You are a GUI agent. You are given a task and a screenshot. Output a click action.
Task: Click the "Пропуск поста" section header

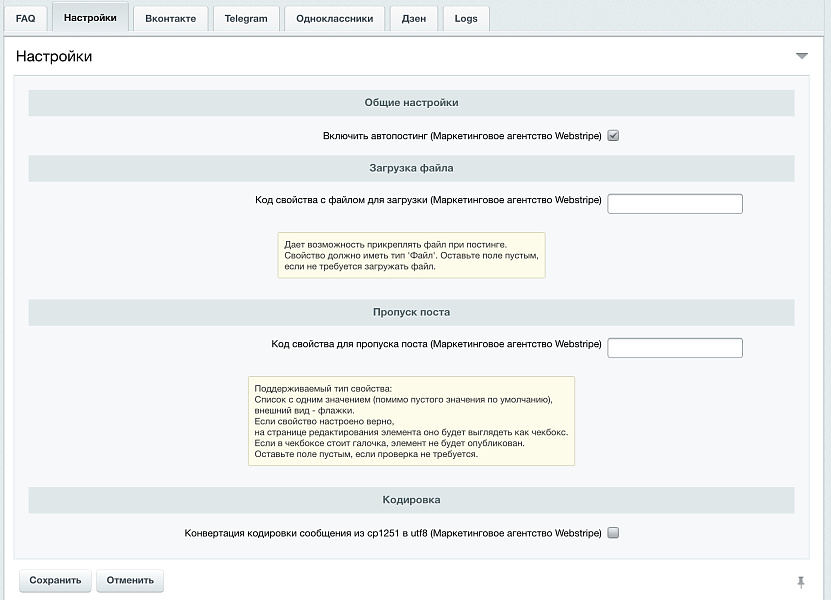coord(413,312)
